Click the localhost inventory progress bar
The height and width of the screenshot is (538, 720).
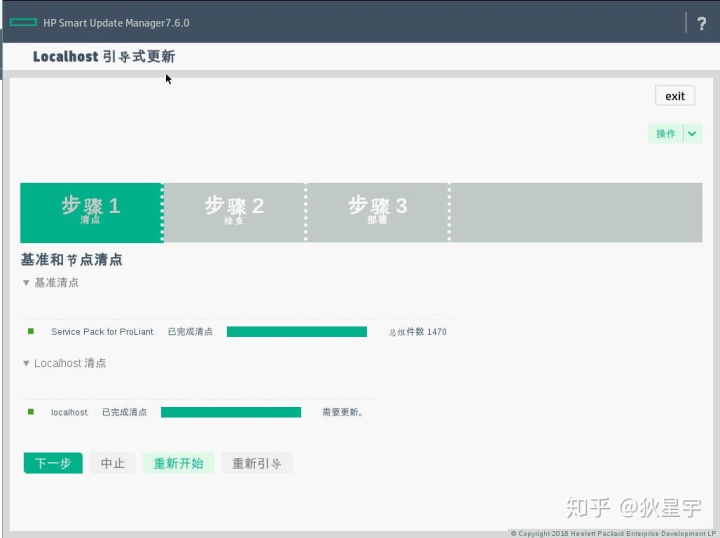[x=231, y=412]
